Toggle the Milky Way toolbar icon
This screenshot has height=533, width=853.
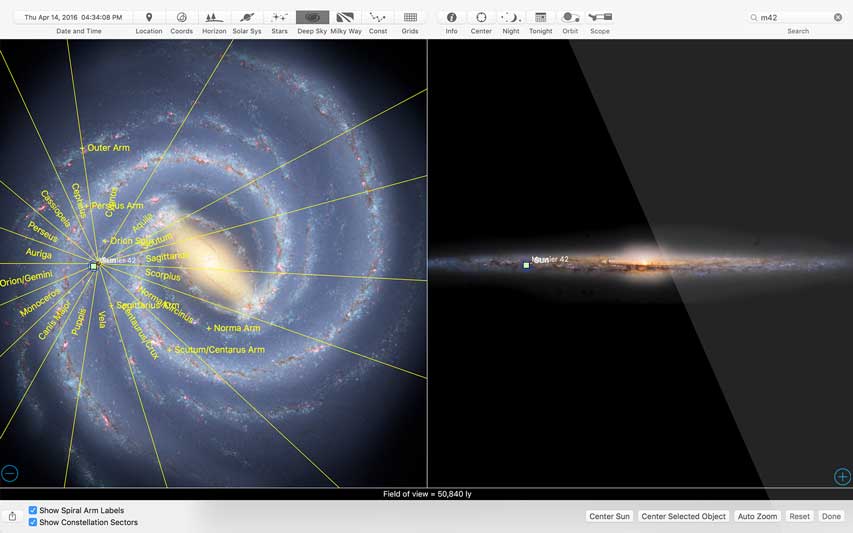click(345, 17)
